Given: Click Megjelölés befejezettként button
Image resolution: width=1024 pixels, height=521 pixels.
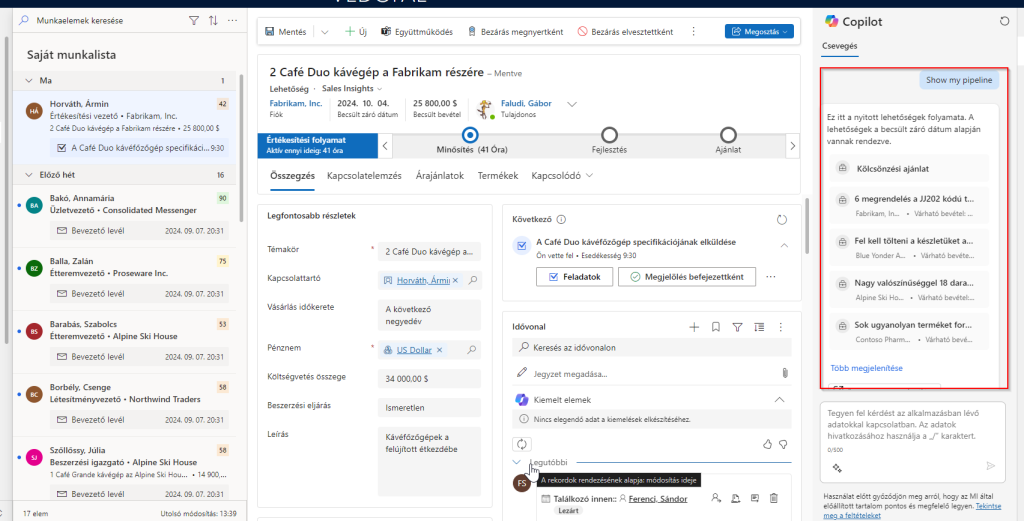Looking at the screenshot, I should [x=686, y=277].
